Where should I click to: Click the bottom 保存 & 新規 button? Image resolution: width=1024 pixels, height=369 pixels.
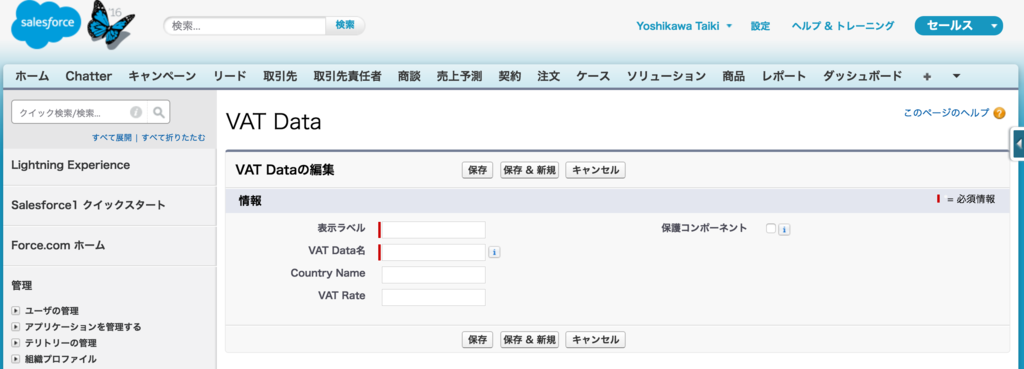click(529, 340)
